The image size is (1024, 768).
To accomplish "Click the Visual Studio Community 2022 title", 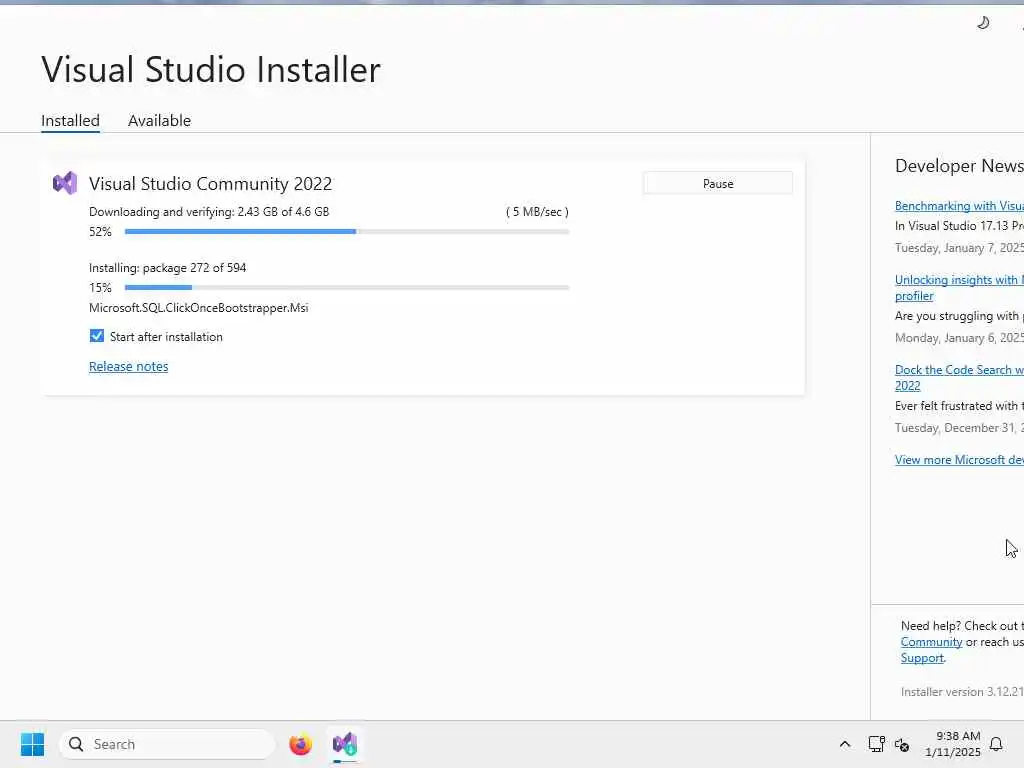I will pos(210,184).
